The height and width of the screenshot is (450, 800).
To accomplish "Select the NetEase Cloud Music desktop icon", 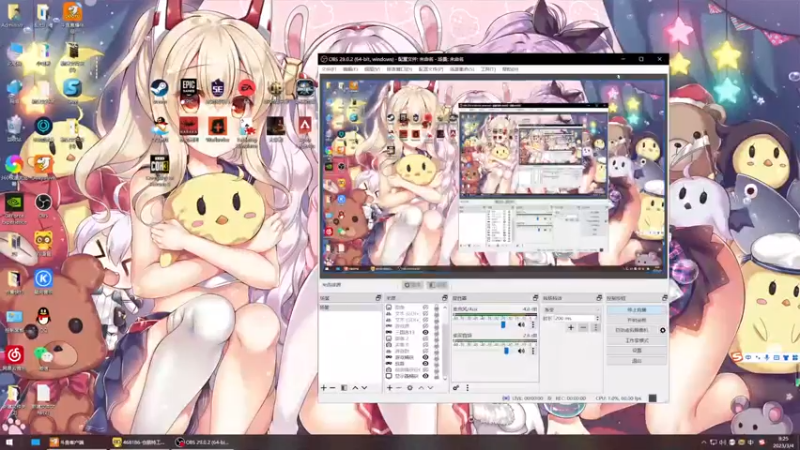I will [x=14, y=357].
